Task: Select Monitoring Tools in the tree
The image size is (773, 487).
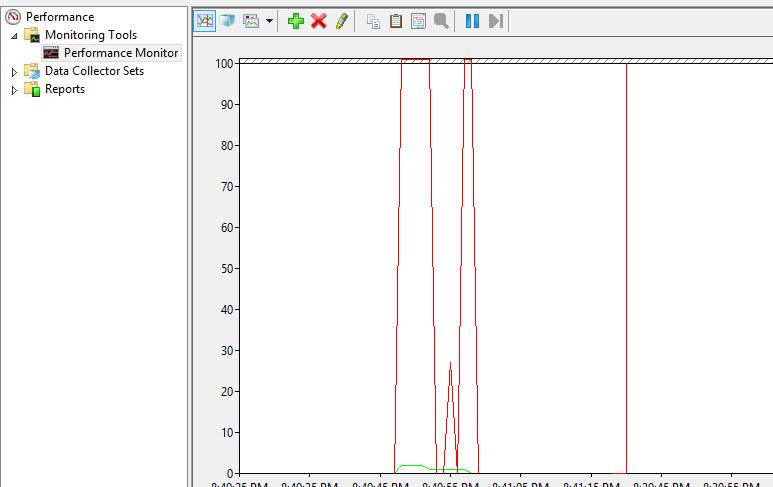Action: (x=91, y=35)
